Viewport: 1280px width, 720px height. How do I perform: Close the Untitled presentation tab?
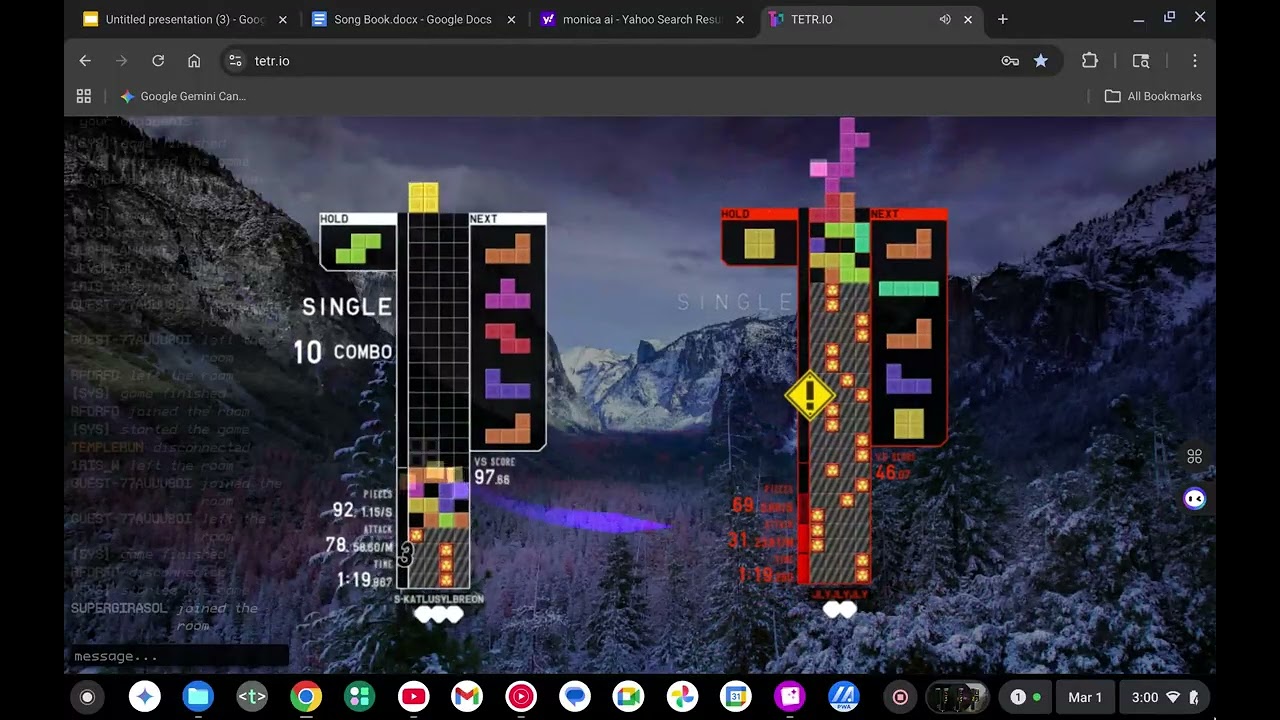[x=283, y=19]
